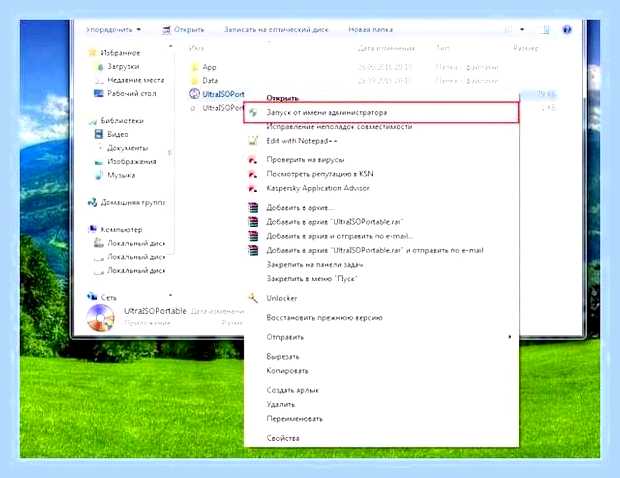Expand the Отправить submenu arrow
The image size is (620, 478).
pos(510,337)
